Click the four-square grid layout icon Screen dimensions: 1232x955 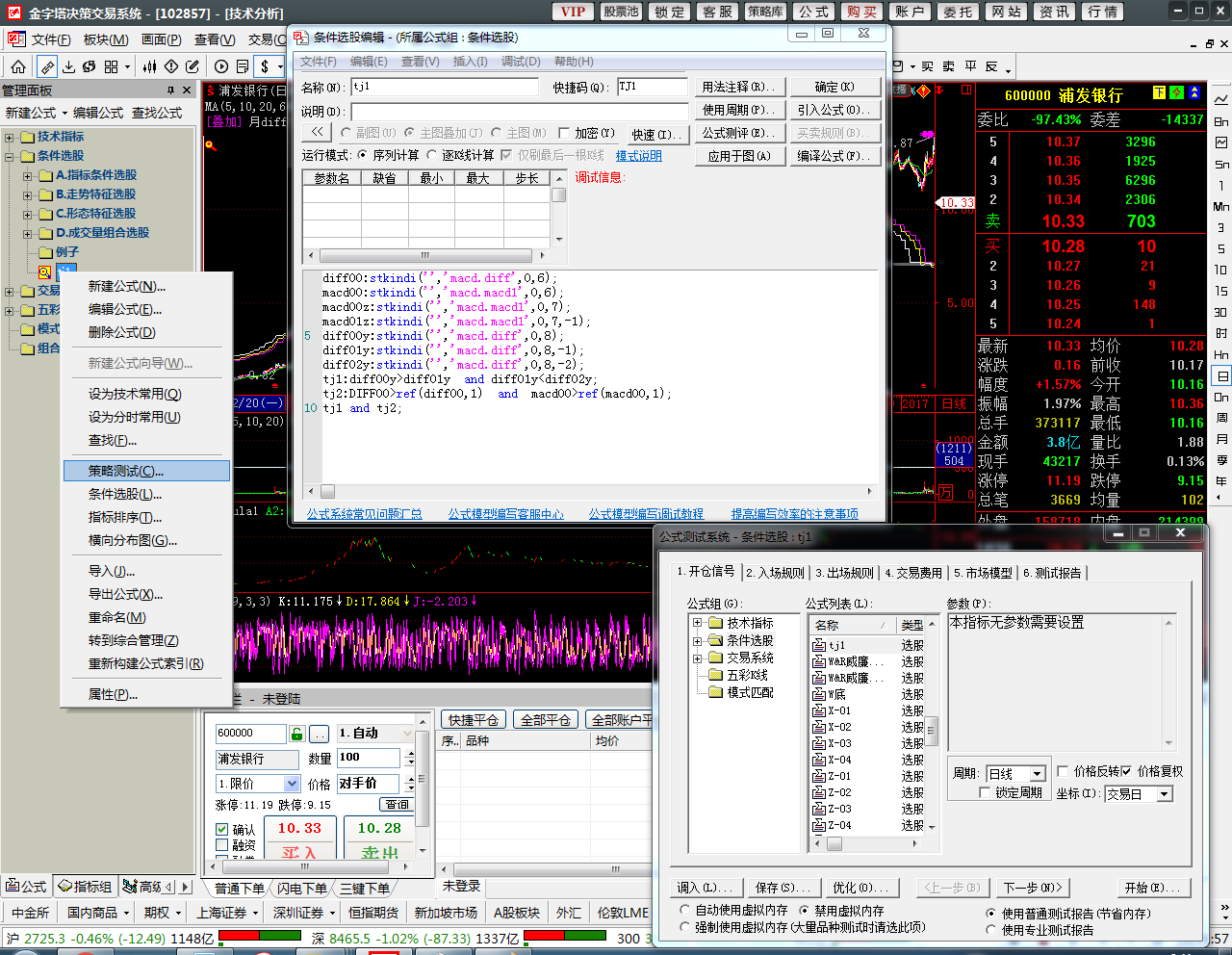112,66
